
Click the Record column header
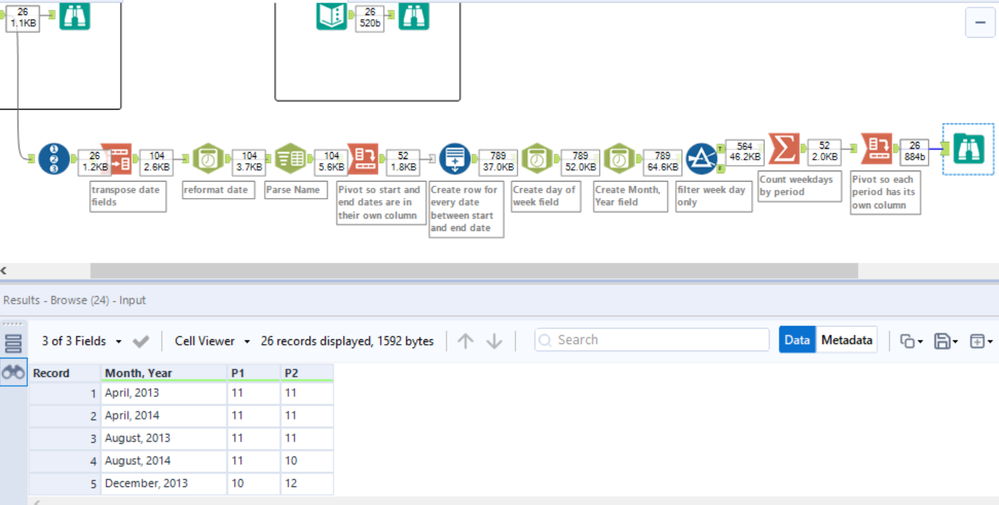pos(64,373)
